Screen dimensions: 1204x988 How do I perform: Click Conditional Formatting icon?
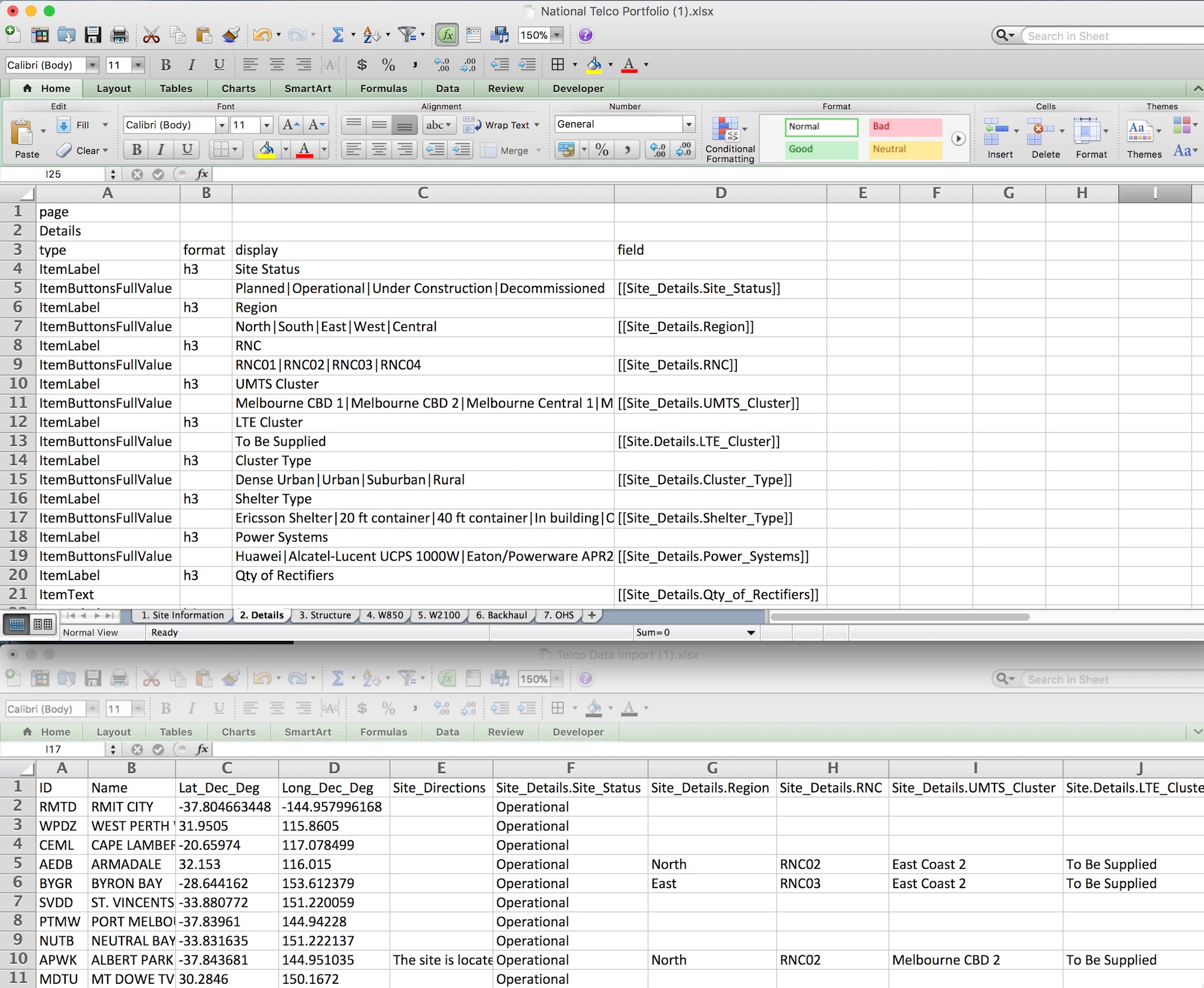point(725,129)
